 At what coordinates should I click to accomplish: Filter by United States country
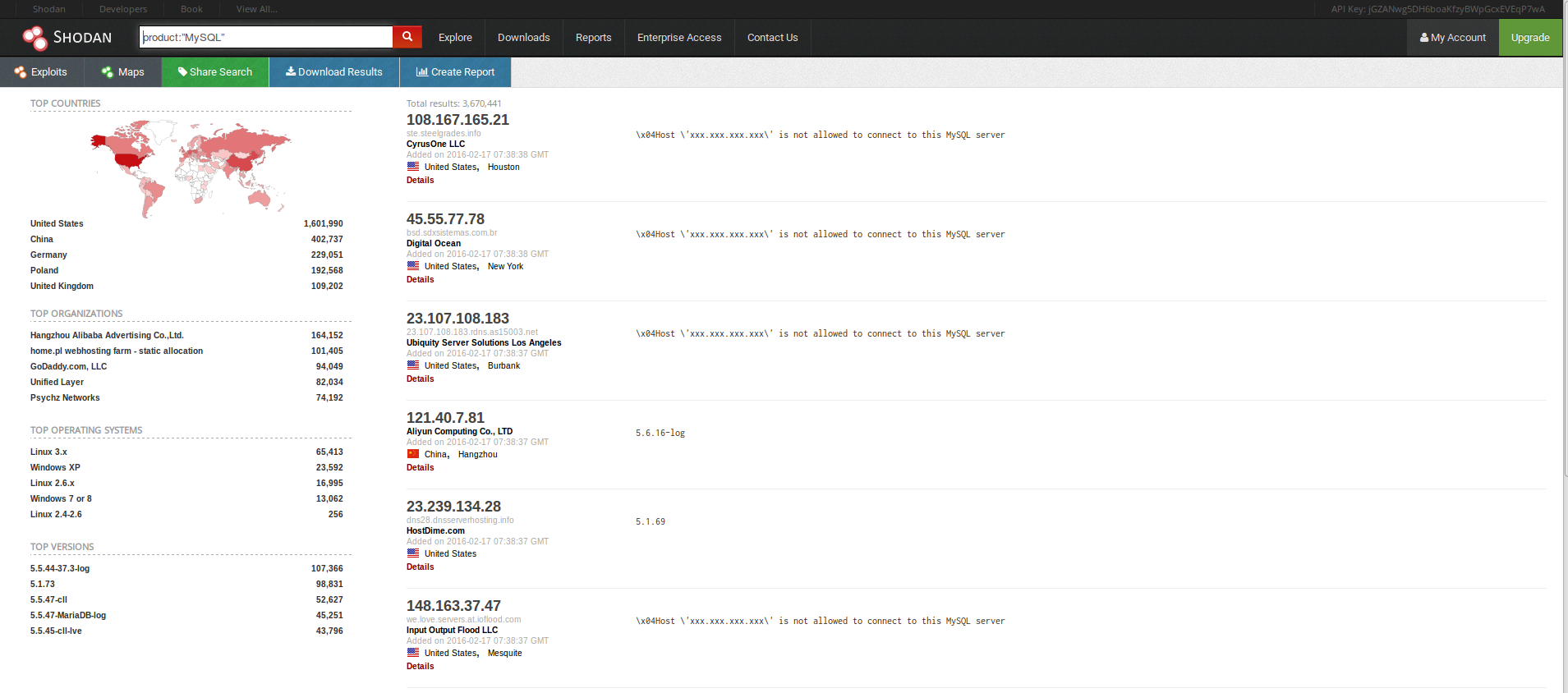[57, 223]
